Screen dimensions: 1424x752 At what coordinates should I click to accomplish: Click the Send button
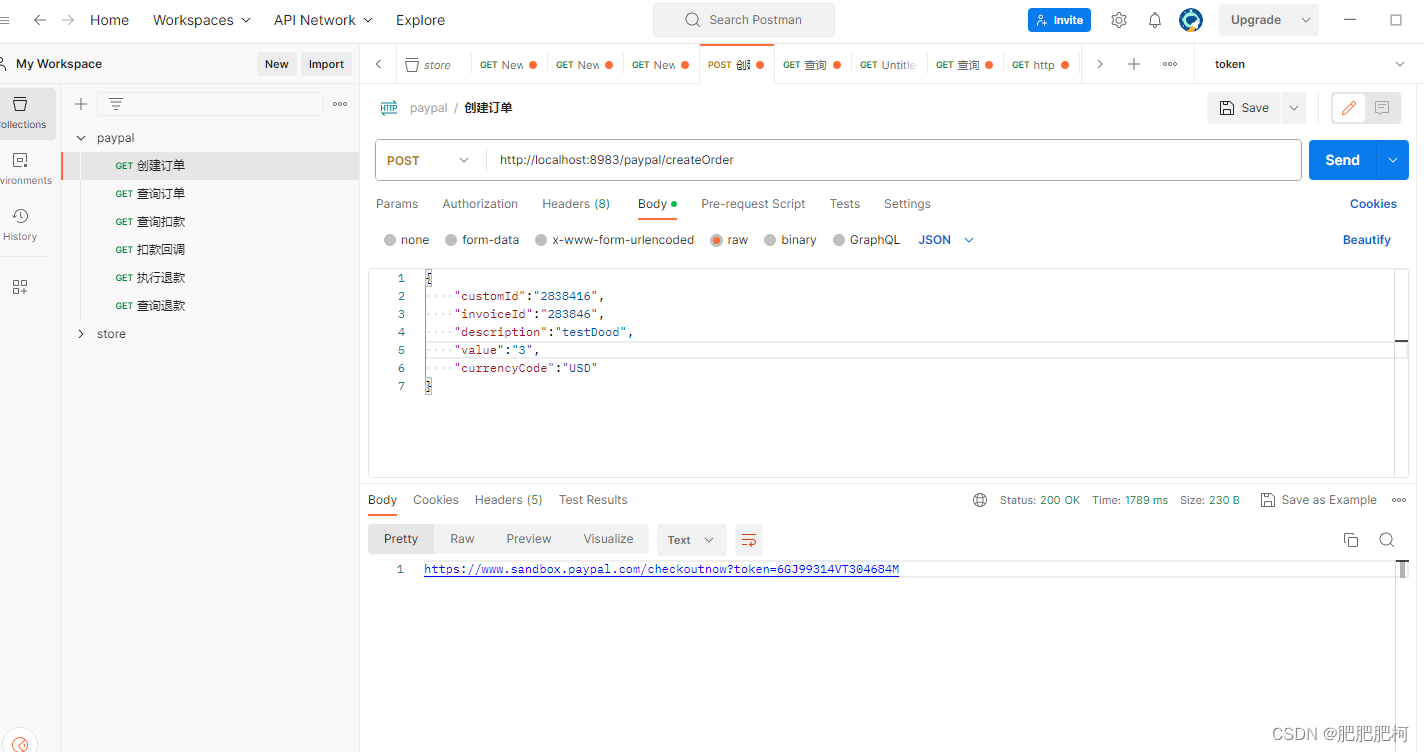[x=1342, y=160]
